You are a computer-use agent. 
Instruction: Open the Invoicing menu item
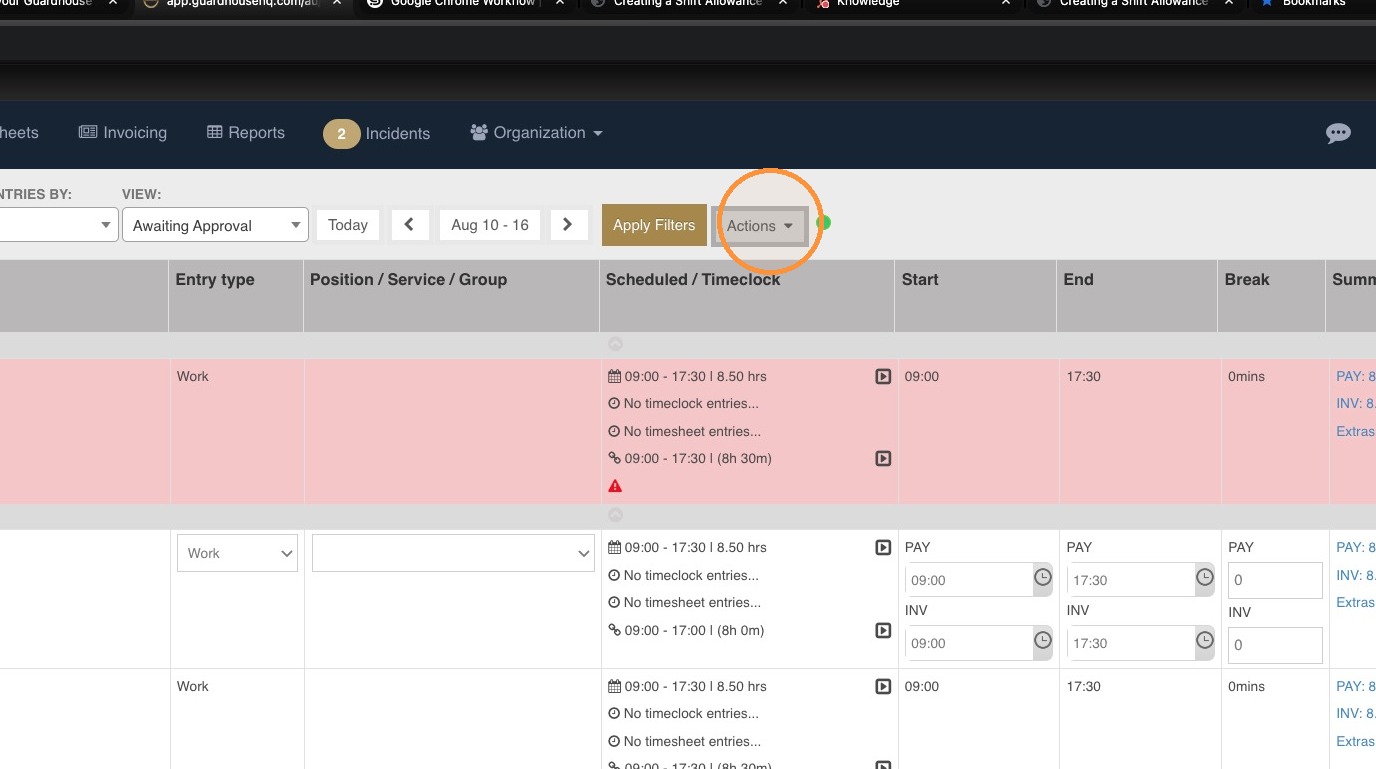coord(123,132)
